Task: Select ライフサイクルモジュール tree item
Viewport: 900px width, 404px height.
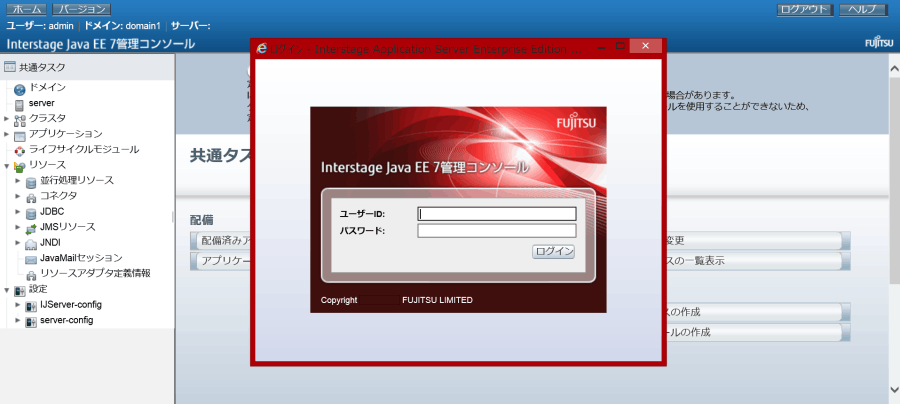Action: click(x=84, y=149)
